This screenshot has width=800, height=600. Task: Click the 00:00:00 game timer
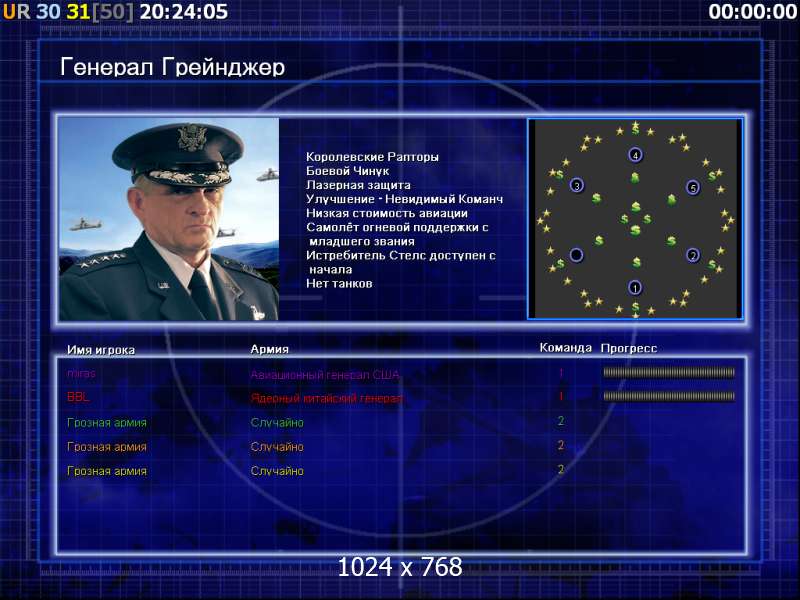tap(753, 11)
